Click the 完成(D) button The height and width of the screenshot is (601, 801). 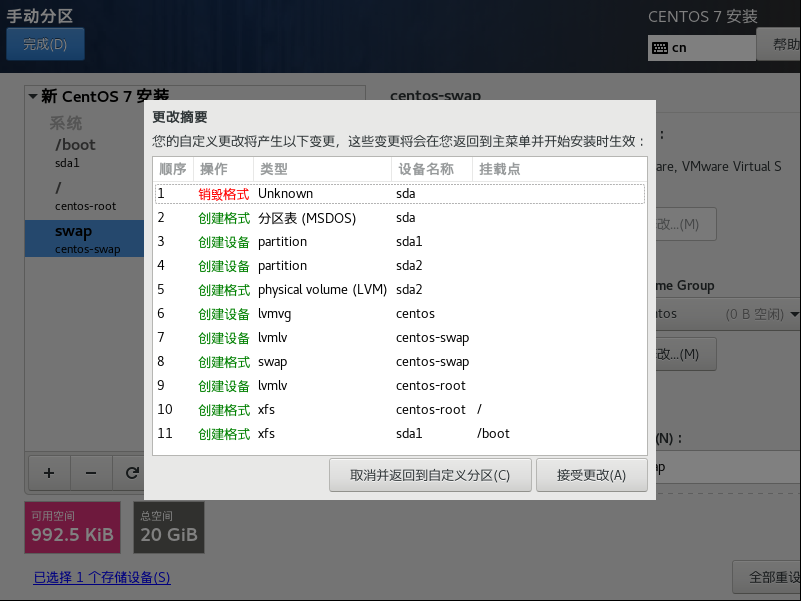click(45, 44)
